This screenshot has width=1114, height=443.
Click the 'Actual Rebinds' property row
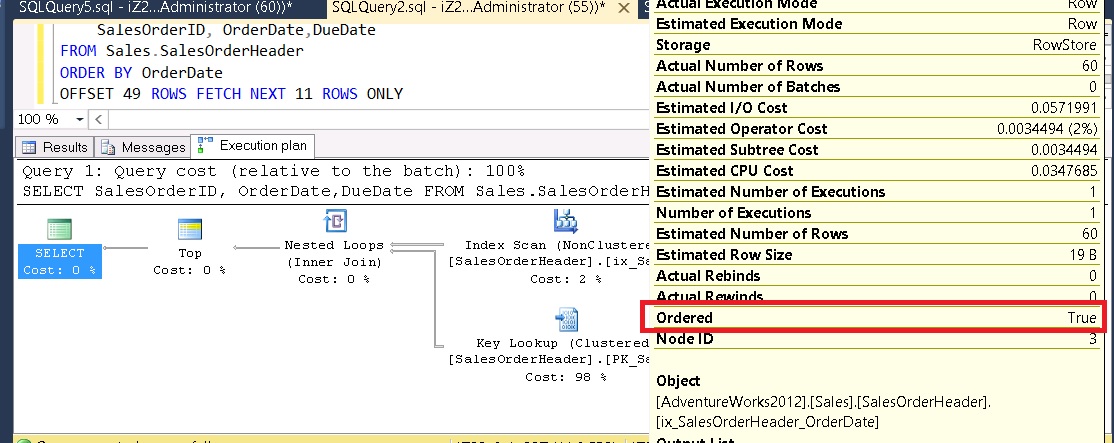pos(876,275)
